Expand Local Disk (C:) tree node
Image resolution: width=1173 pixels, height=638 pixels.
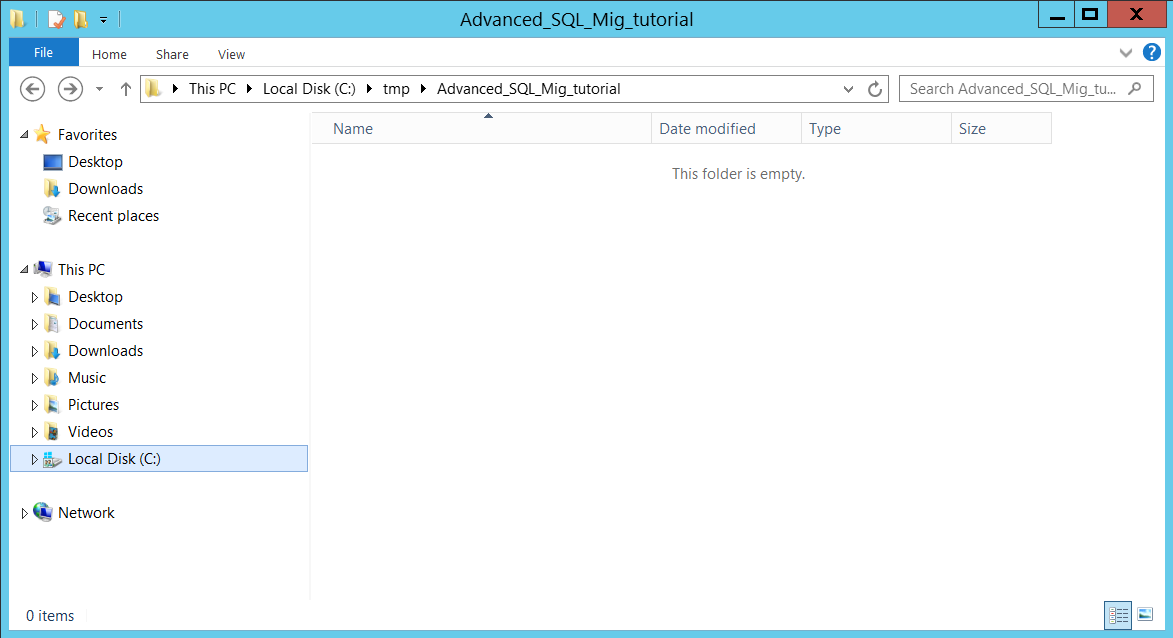[x=34, y=459]
